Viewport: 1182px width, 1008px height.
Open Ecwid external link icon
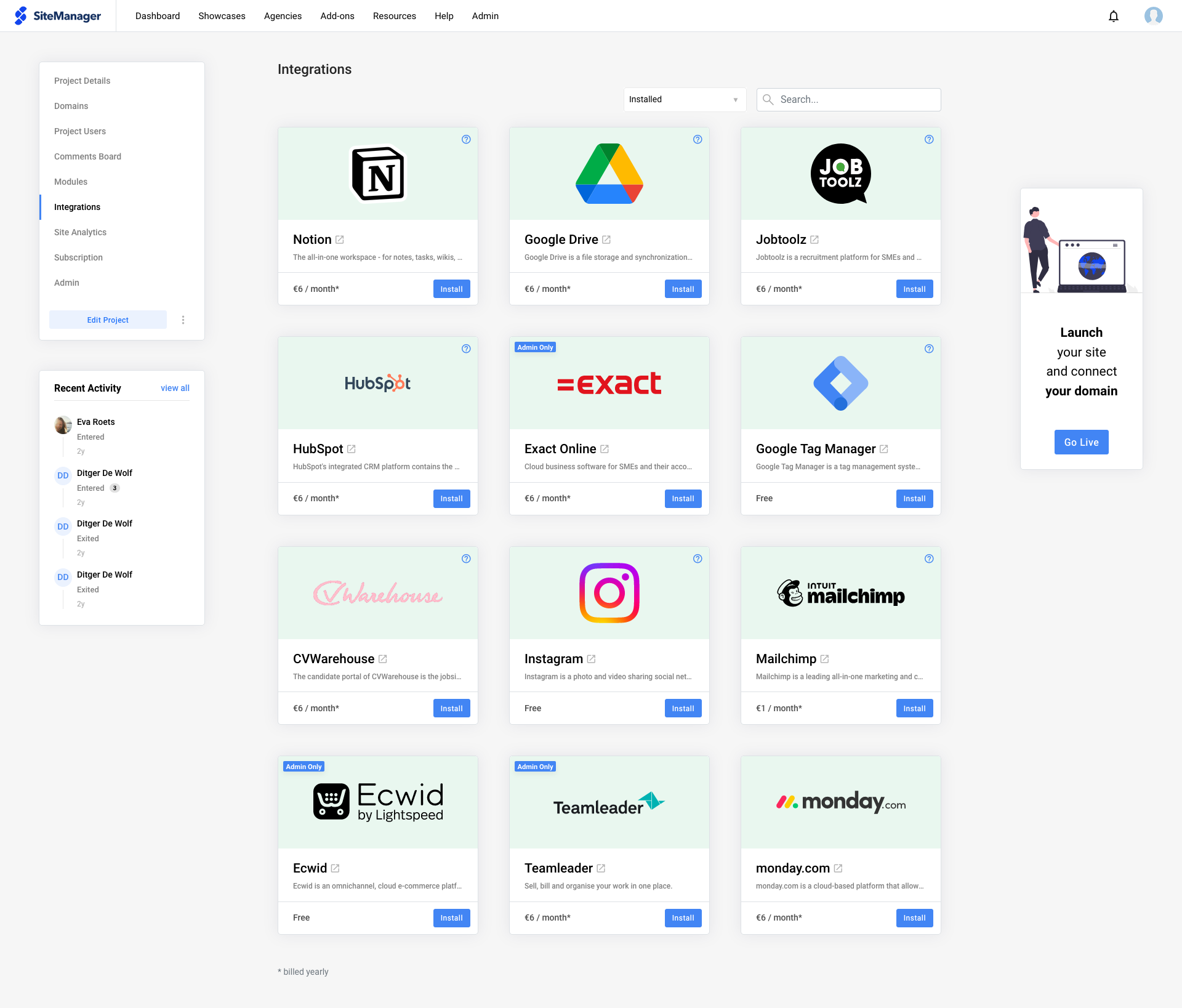click(336, 868)
